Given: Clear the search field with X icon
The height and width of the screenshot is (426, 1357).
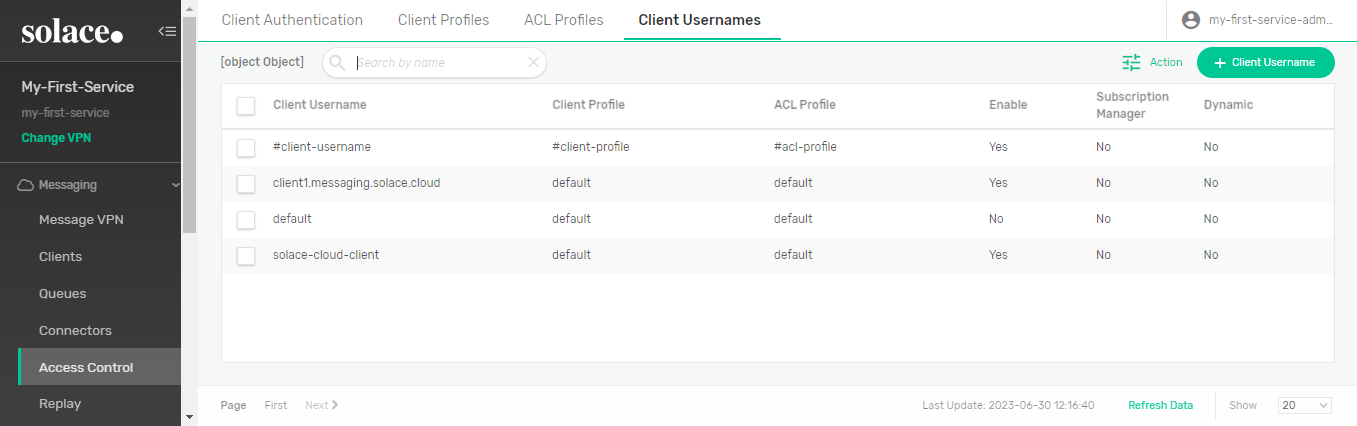Looking at the screenshot, I should tap(533, 62).
